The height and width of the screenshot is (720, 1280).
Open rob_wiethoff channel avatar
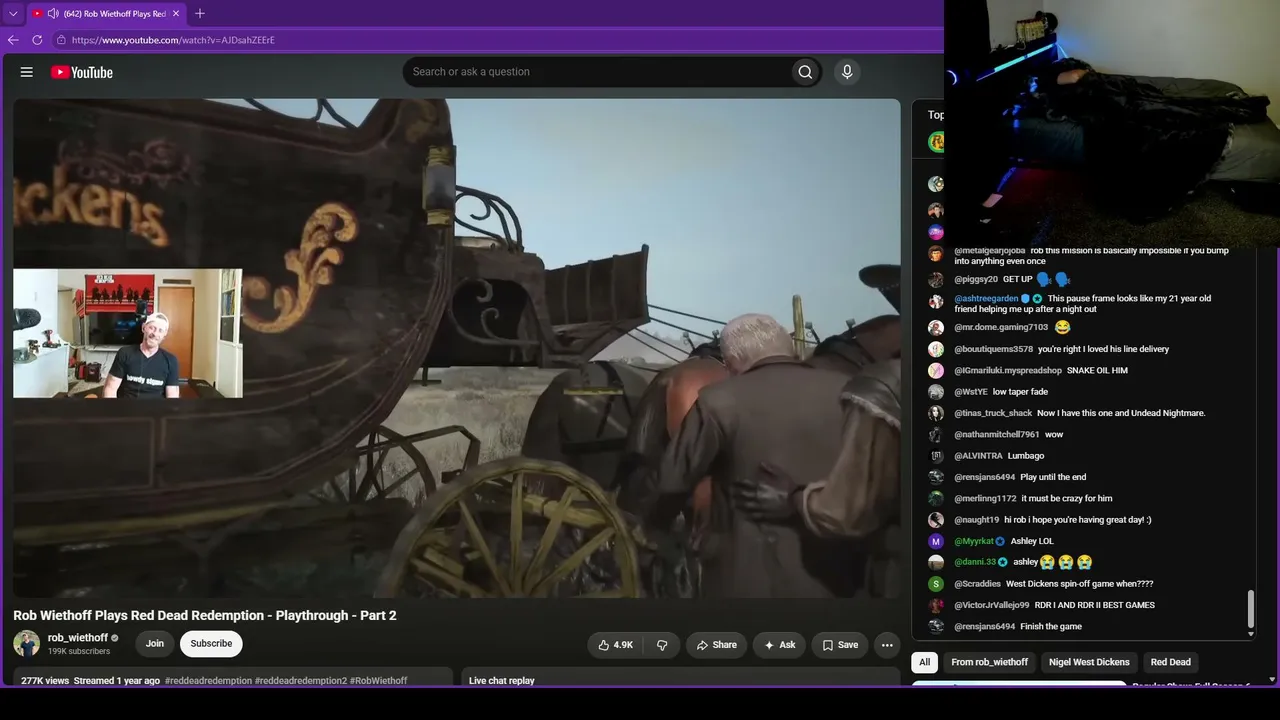(x=27, y=643)
